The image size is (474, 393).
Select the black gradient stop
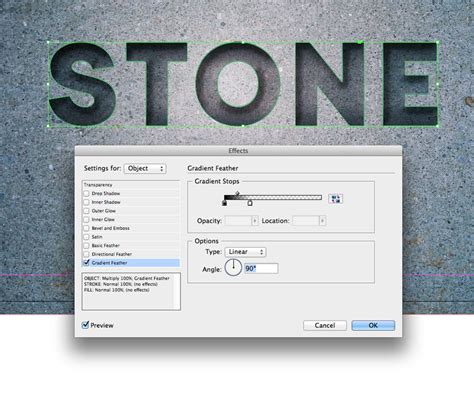point(224,203)
